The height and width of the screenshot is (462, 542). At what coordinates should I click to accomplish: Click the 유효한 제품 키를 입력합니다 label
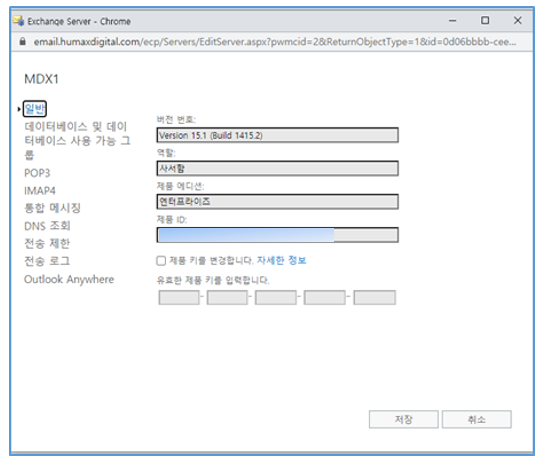click(213, 280)
